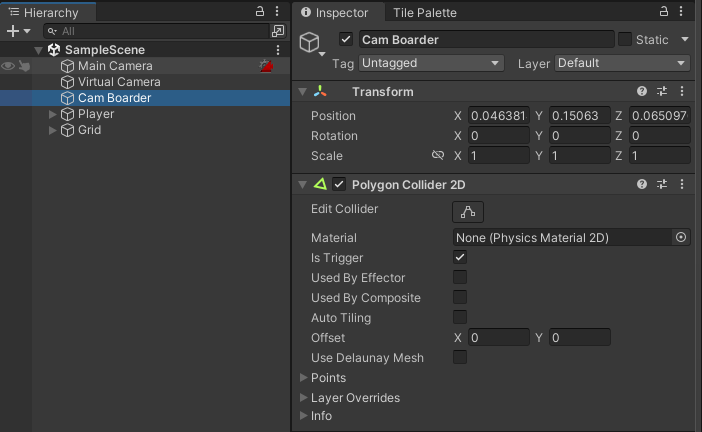Open the Layer dropdown

[623, 63]
